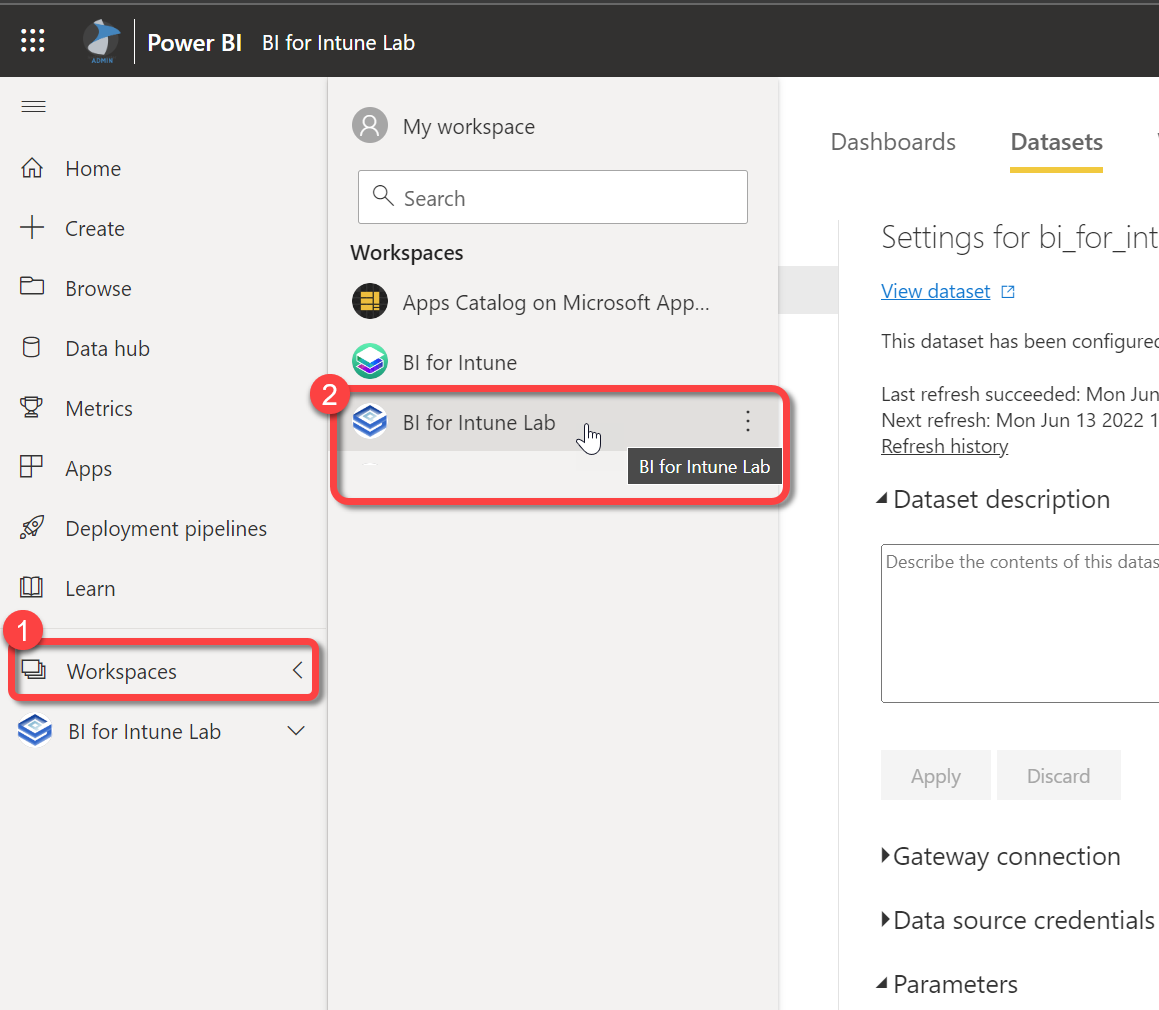Click the Metrics trophy icon

(x=31, y=407)
